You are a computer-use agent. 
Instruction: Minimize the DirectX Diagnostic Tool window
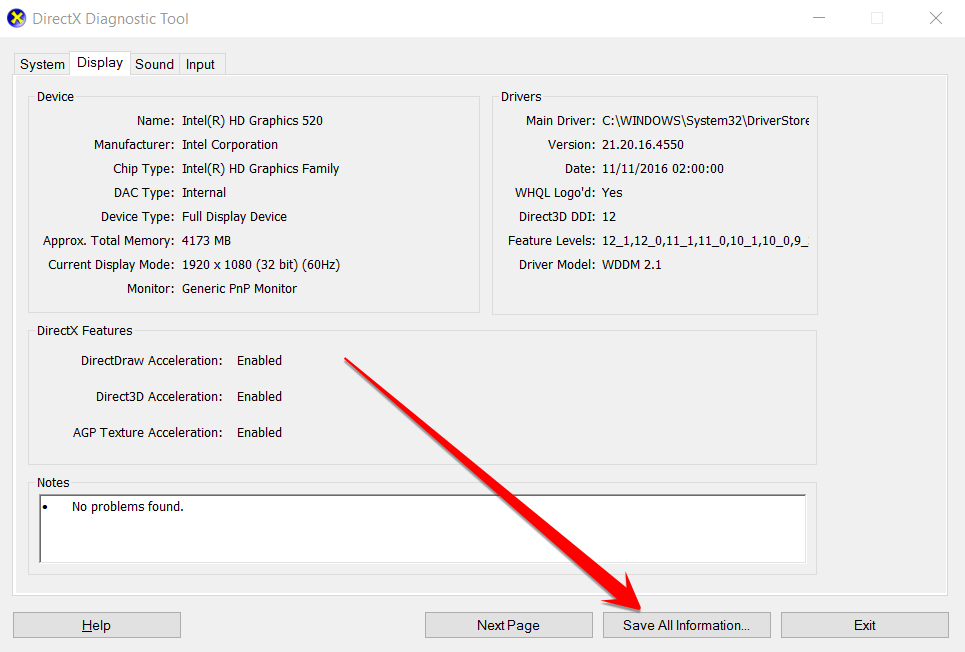(819, 18)
